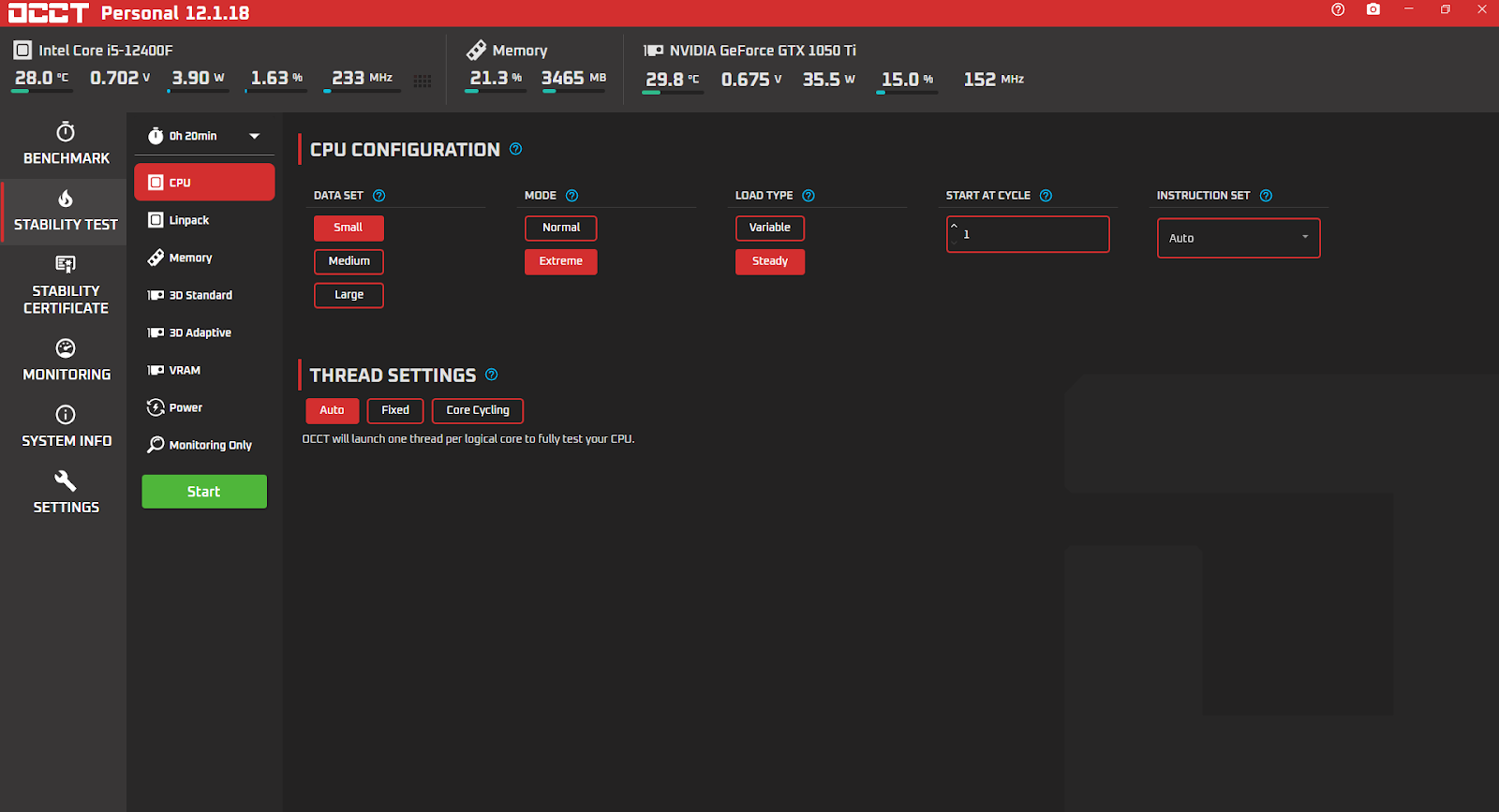Open the Benchmark section
1499x812 pixels.
click(66, 144)
